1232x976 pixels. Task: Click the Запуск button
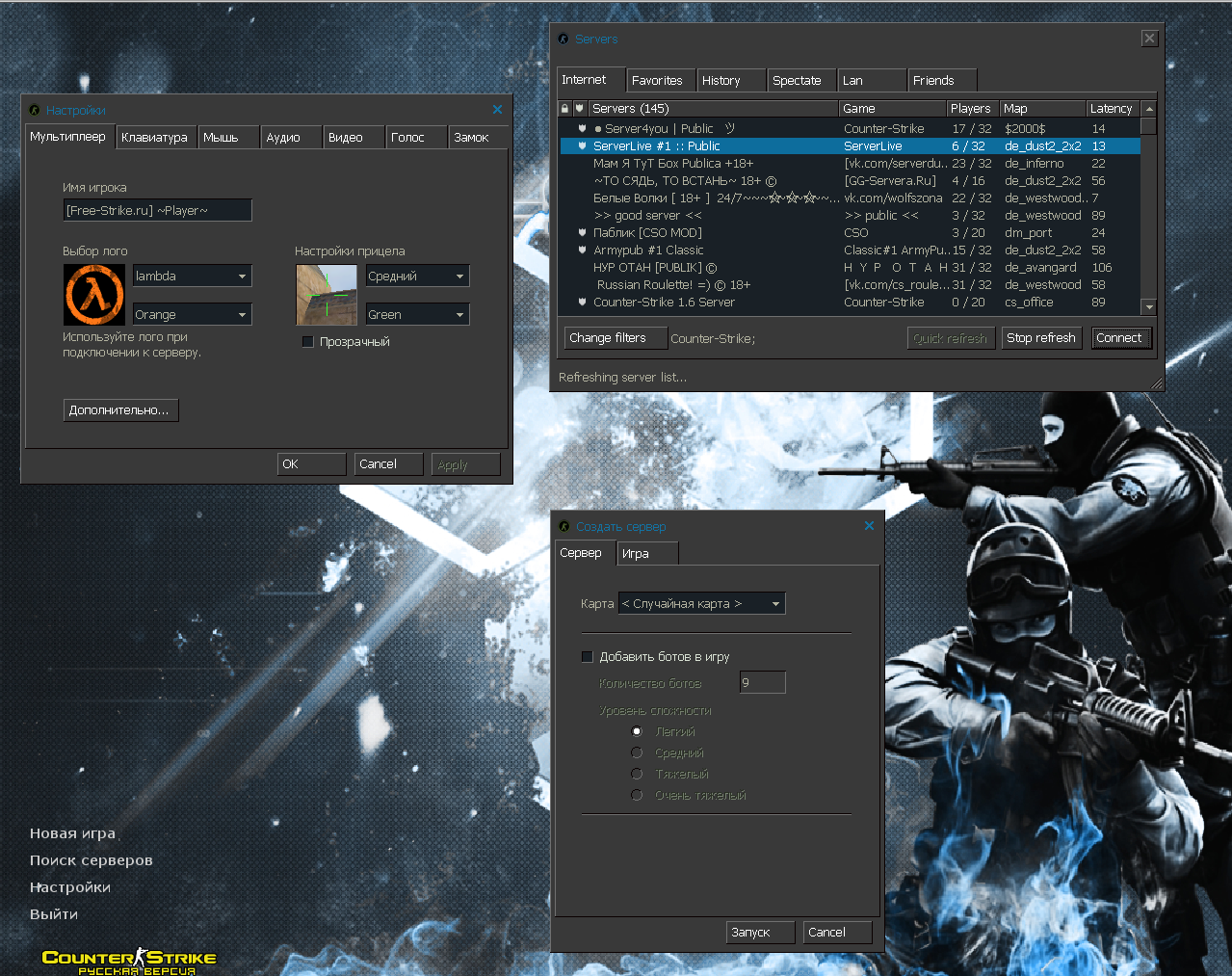click(760, 932)
